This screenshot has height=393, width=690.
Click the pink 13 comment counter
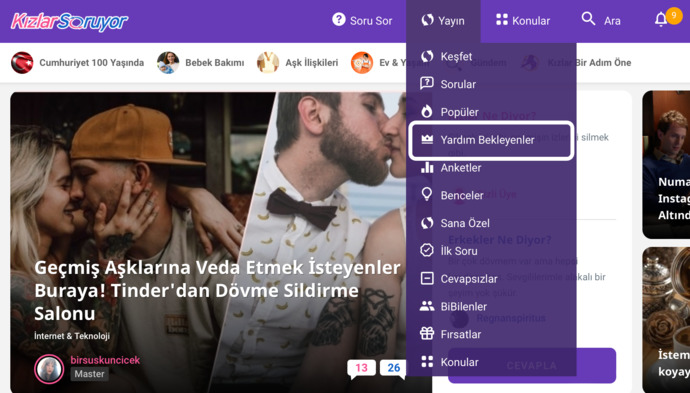point(361,368)
